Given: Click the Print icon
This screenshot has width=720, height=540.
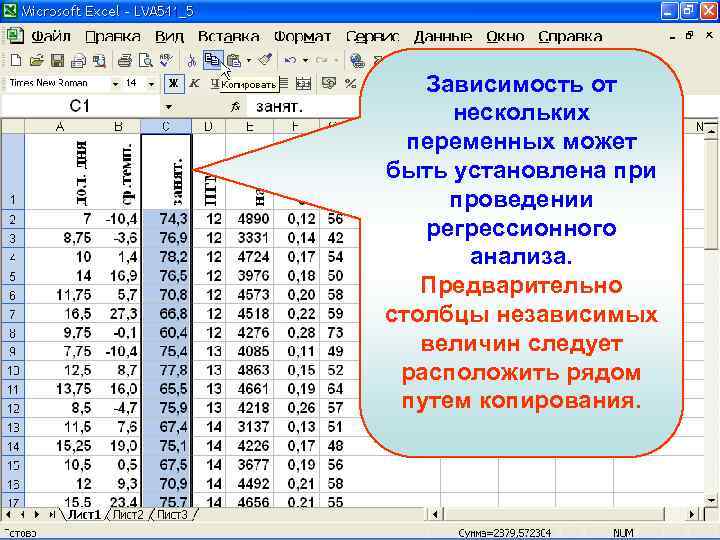Looking at the screenshot, I should 124,60.
